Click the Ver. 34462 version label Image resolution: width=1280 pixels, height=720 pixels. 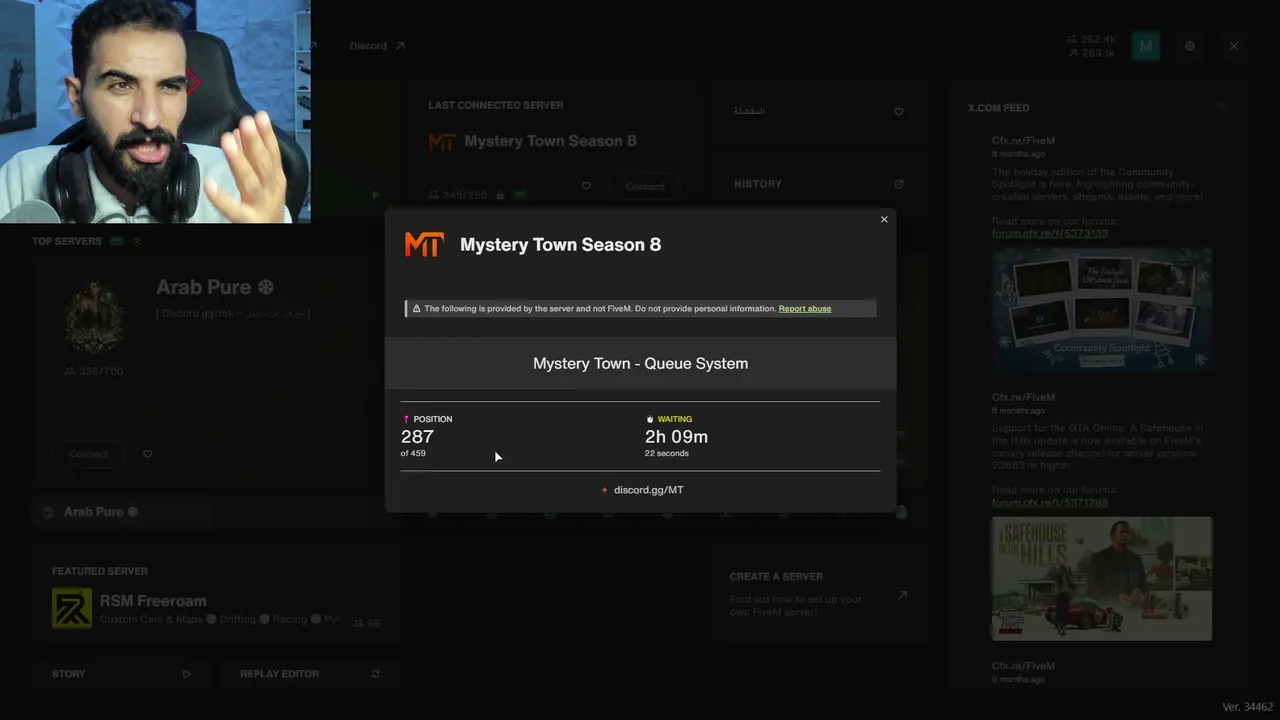point(1247,707)
